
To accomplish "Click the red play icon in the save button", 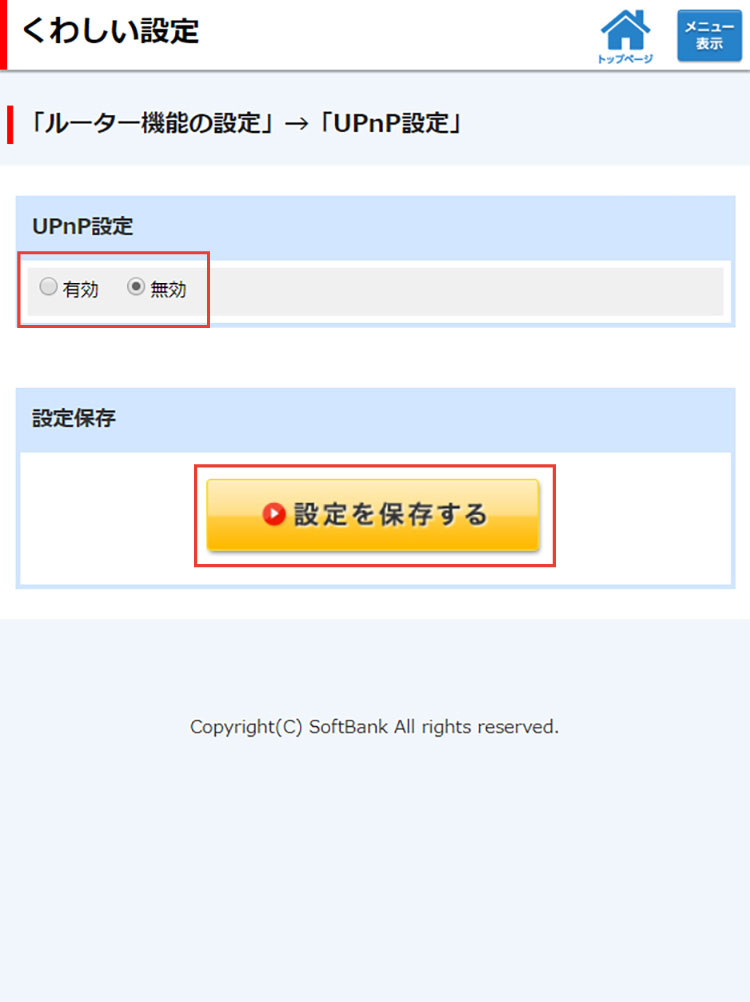I will pyautogui.click(x=274, y=514).
